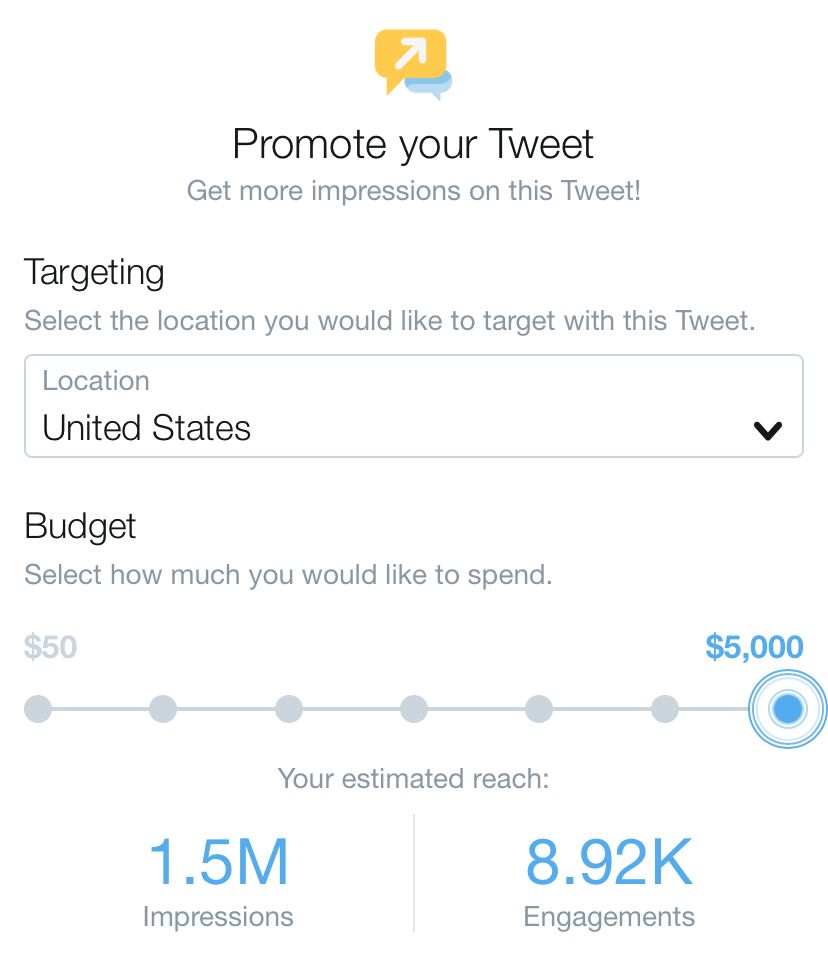Click the 1.5M Impressions estimate
The width and height of the screenshot is (828, 958).
pyautogui.click(x=218, y=862)
